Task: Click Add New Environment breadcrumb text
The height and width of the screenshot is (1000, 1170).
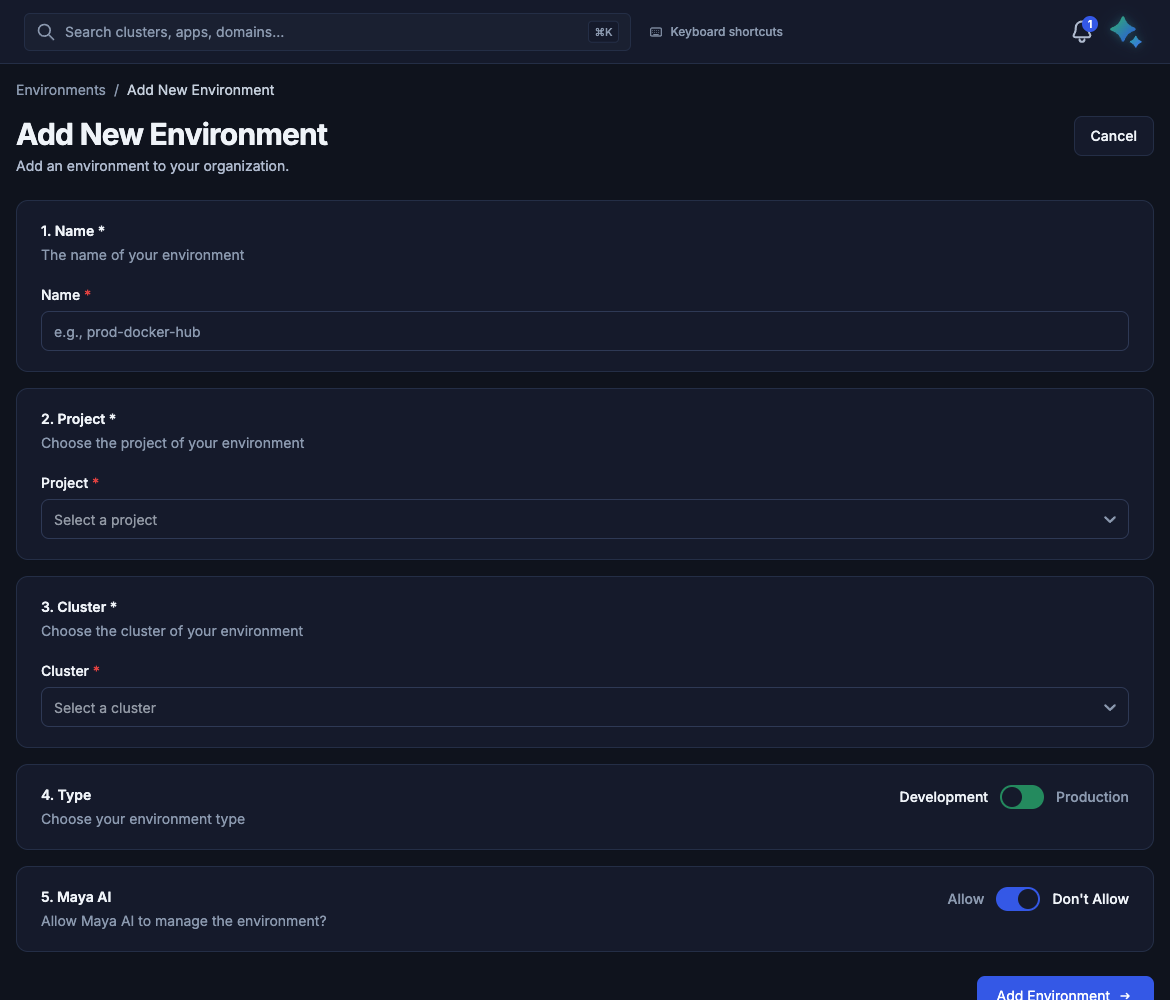Action: 200,90
